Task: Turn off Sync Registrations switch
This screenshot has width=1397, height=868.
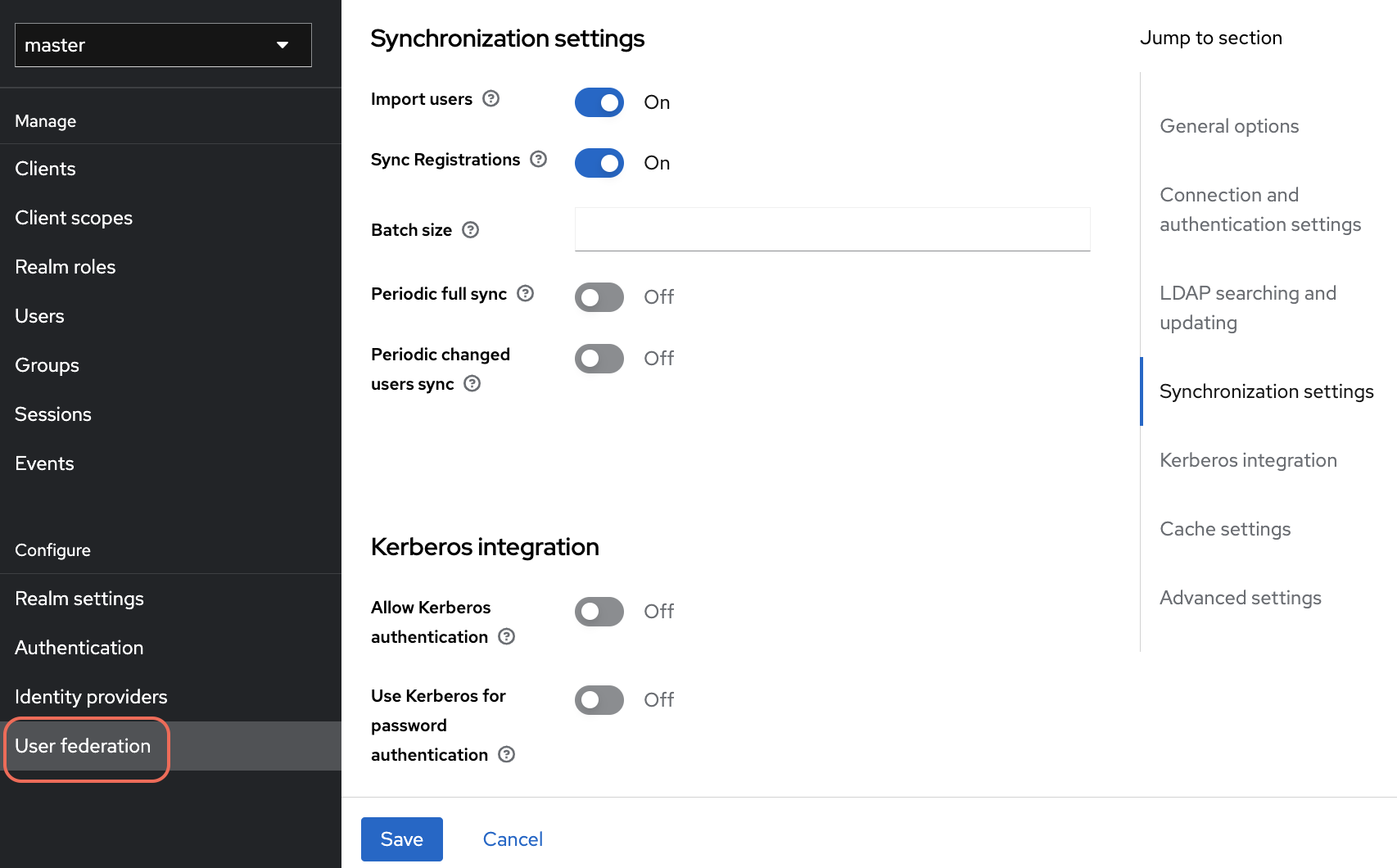Action: 599,163
